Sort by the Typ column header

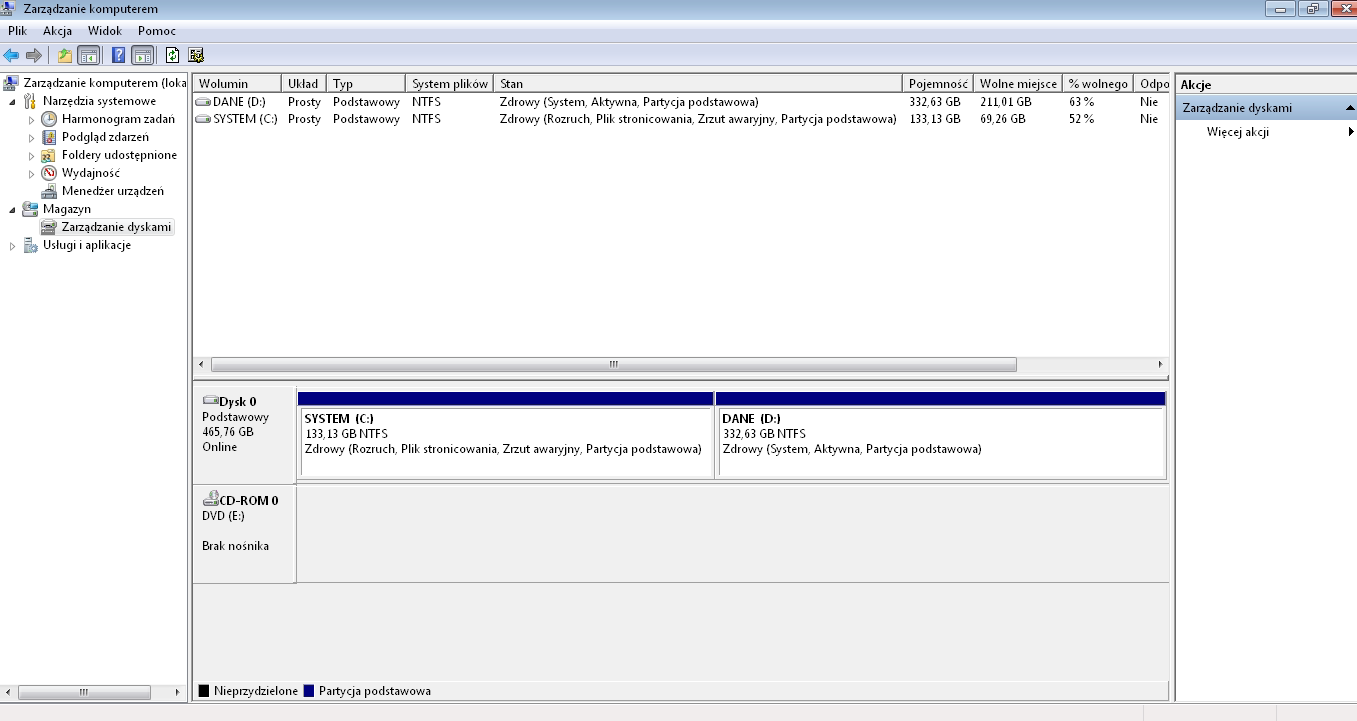[366, 84]
